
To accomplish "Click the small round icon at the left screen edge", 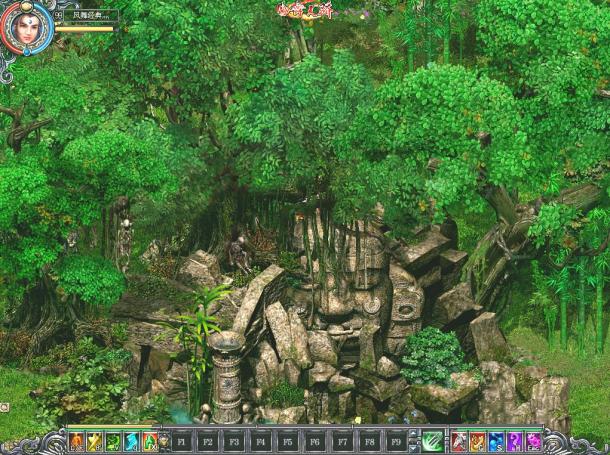I will point(4,407).
